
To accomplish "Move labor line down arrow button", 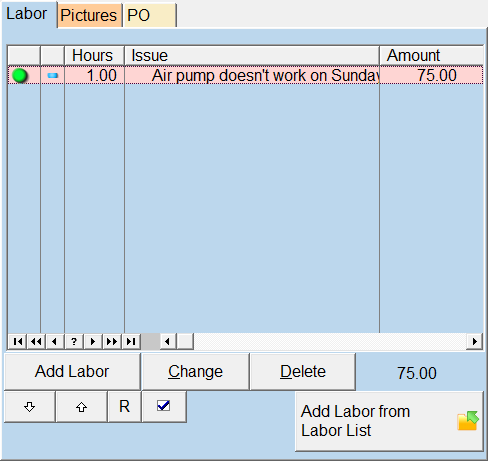I will point(30,407).
